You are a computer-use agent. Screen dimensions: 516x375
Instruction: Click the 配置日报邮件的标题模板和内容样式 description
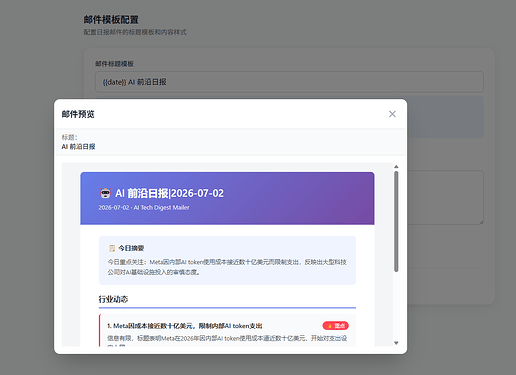click(135, 32)
